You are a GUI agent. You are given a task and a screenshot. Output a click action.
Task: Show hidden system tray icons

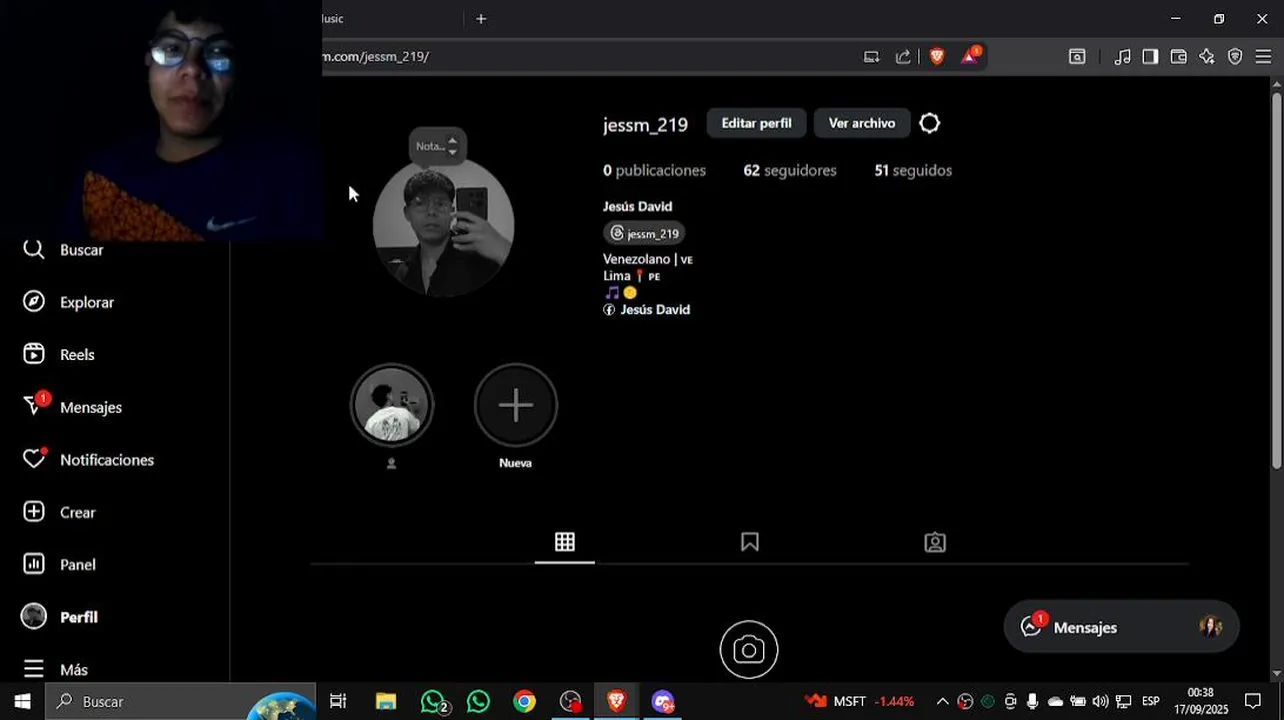point(942,701)
